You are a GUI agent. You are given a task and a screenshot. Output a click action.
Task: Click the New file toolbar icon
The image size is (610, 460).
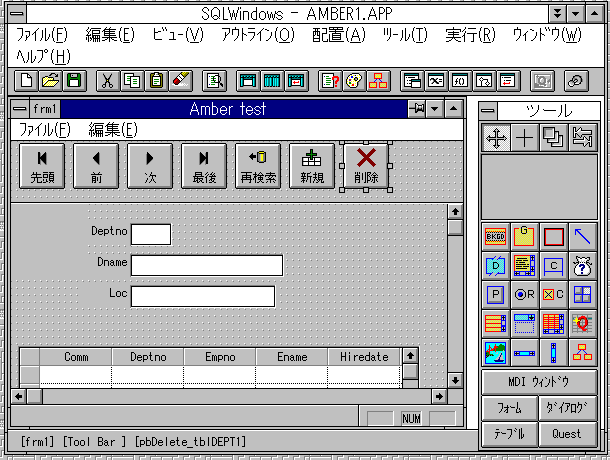pyautogui.click(x=26, y=81)
